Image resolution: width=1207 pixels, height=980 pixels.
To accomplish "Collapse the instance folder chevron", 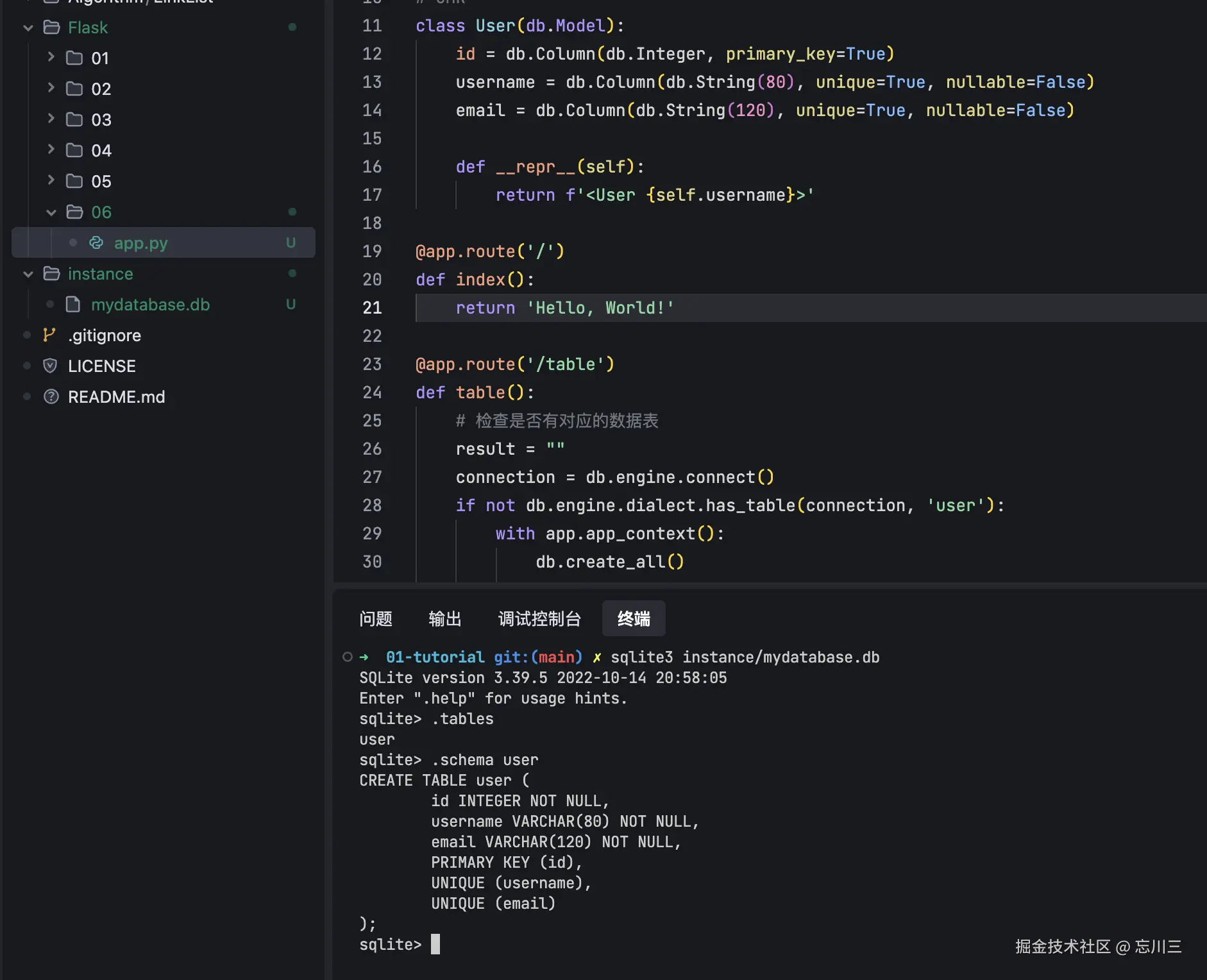I will (28, 274).
